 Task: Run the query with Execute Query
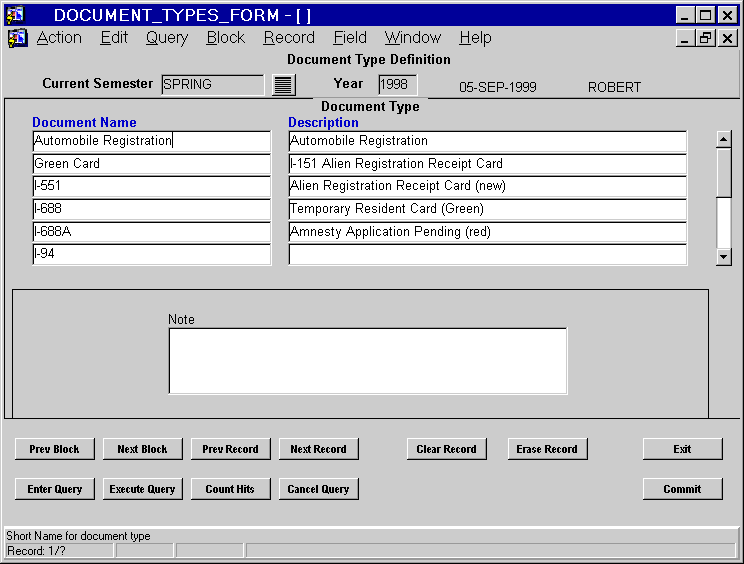(142, 489)
